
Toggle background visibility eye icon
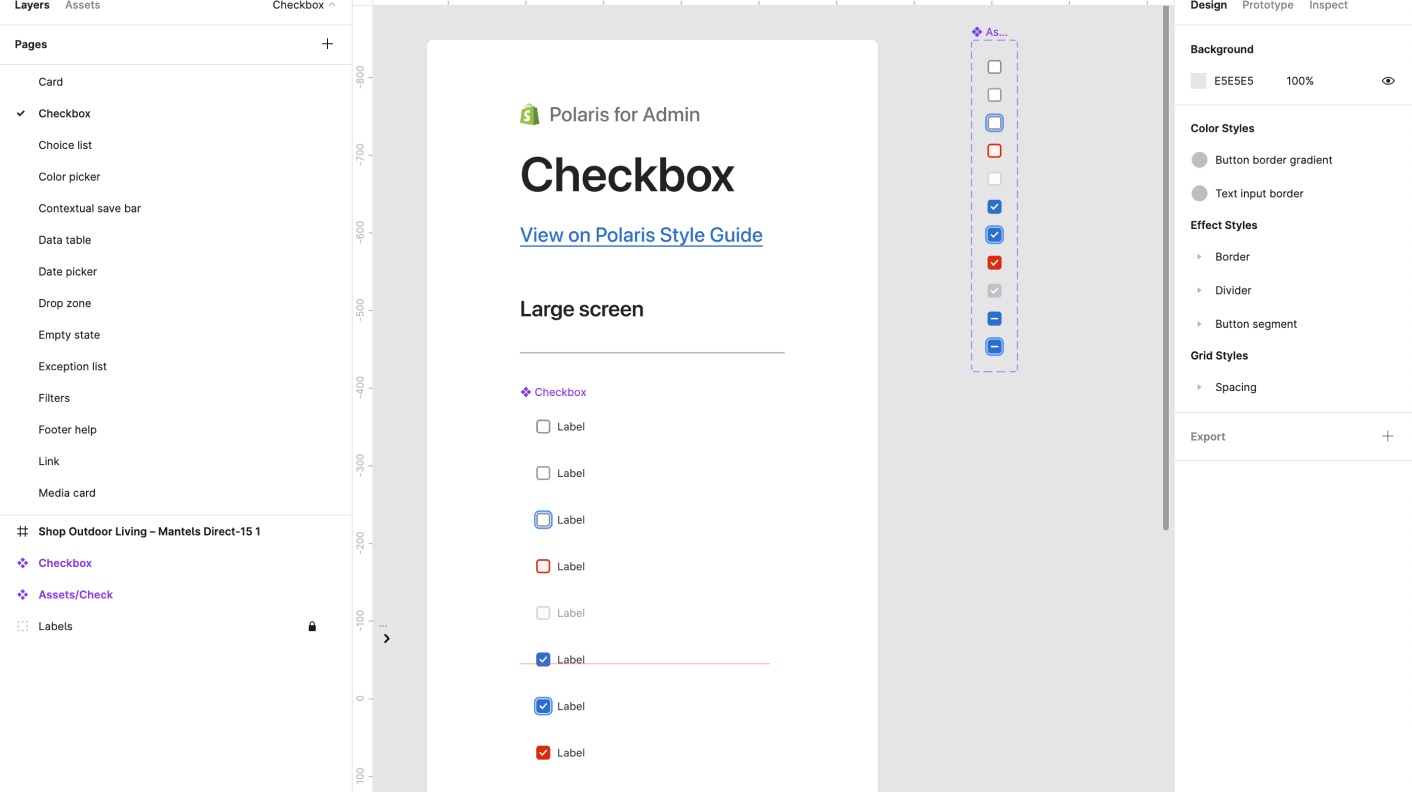pos(1388,81)
